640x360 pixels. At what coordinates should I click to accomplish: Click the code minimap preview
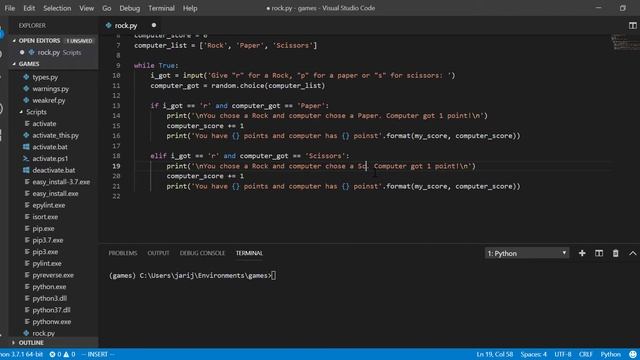click(625, 42)
